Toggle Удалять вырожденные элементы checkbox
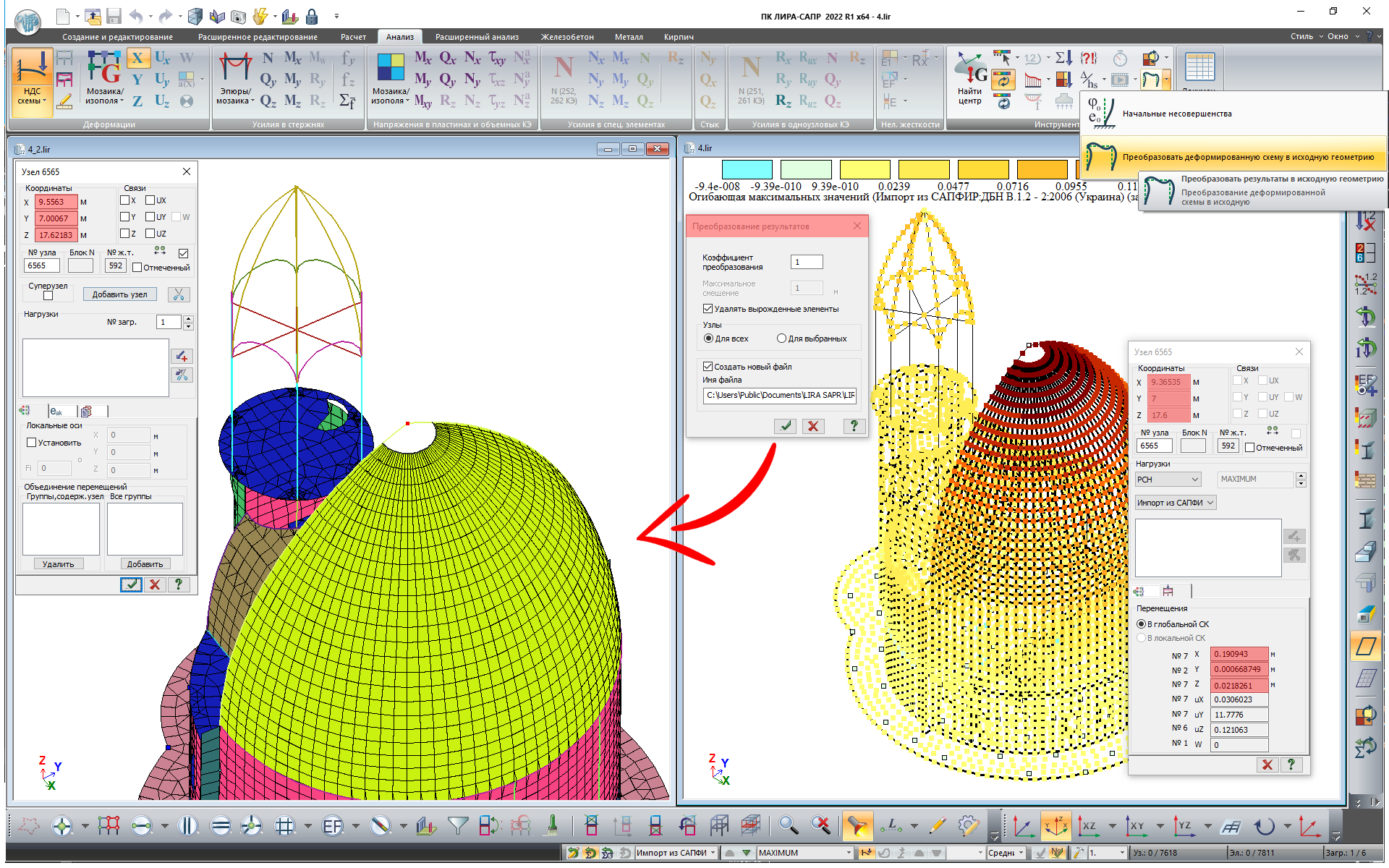Screen dimensions: 1389x868 tap(708, 309)
